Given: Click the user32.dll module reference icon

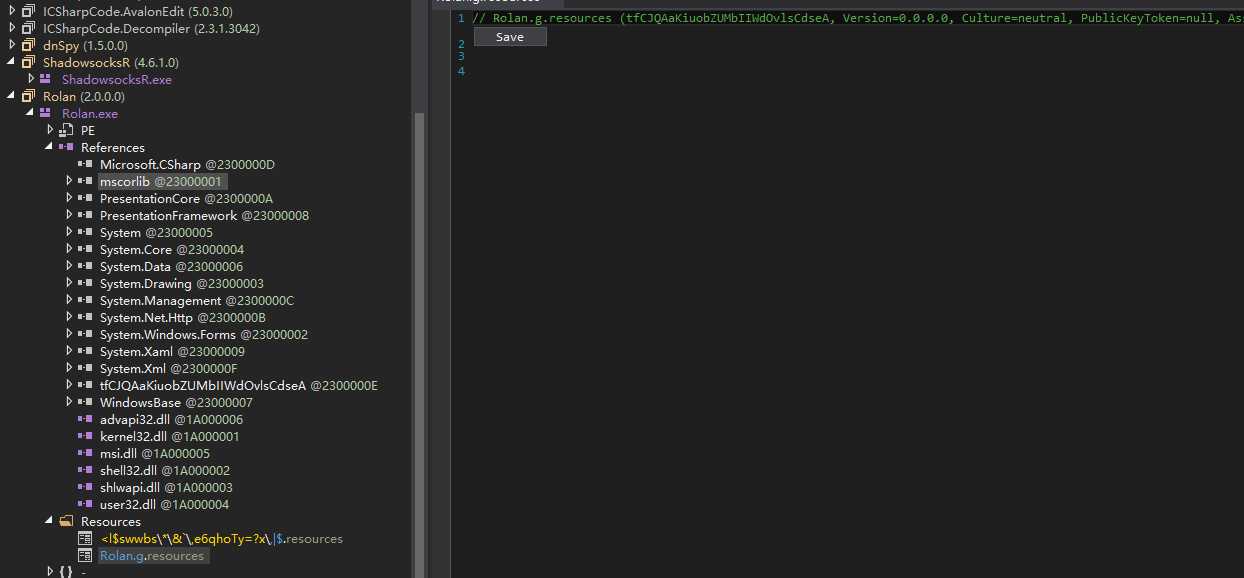Looking at the screenshot, I should tap(85, 504).
